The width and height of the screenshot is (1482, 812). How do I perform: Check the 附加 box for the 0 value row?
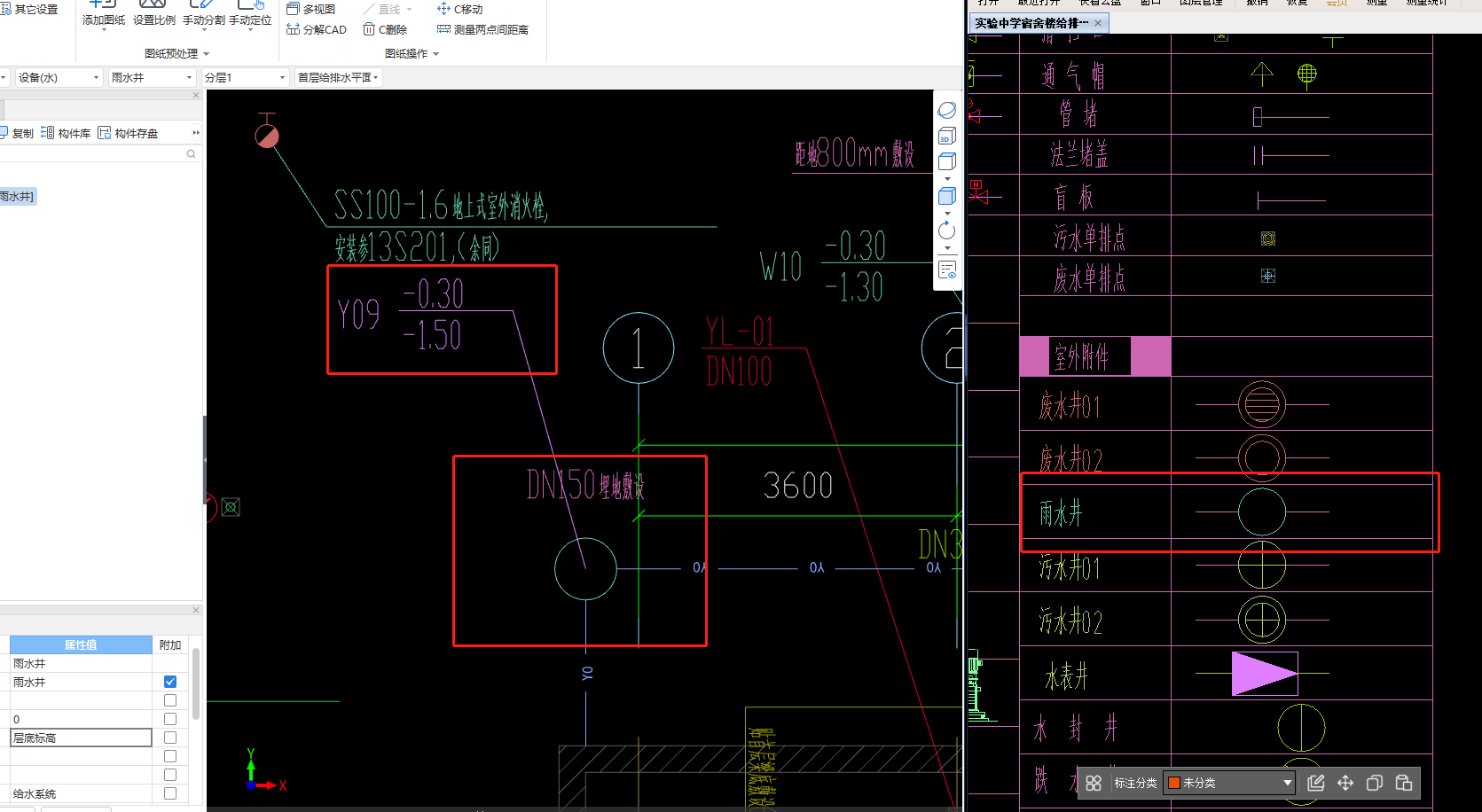[x=170, y=719]
